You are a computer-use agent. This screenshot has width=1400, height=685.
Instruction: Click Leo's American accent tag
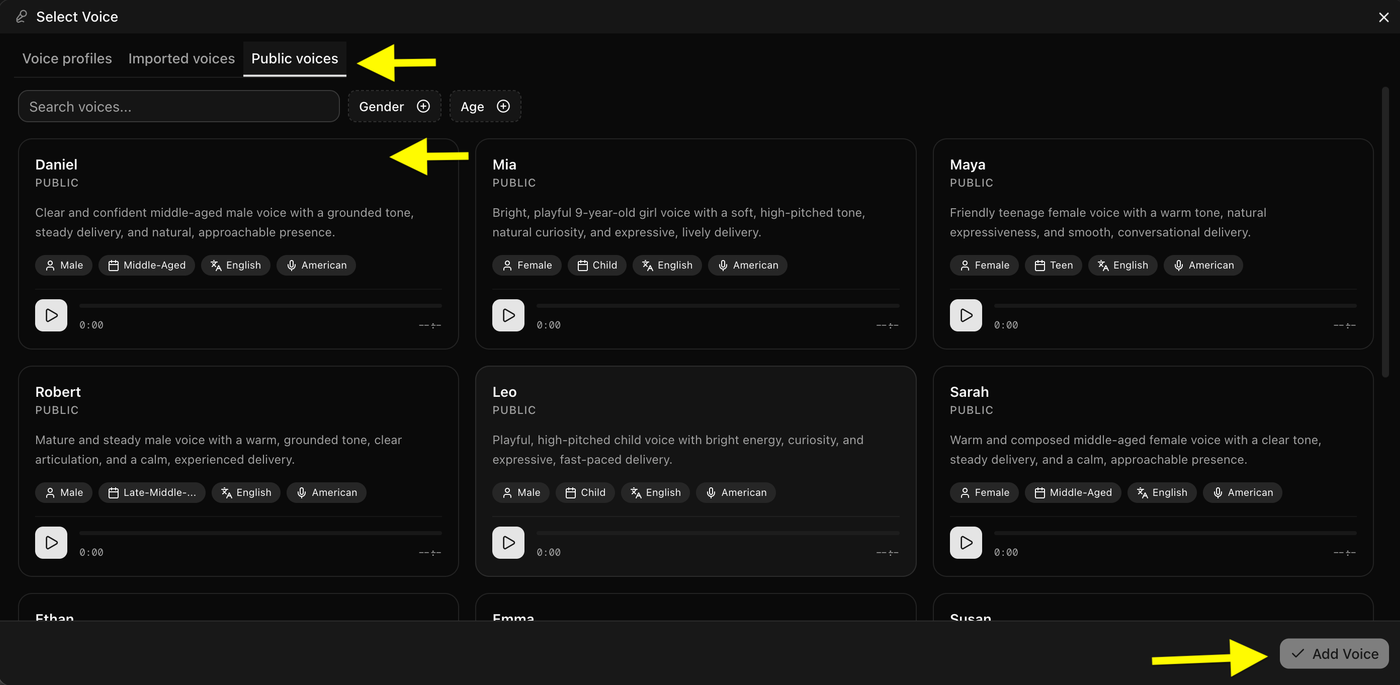(736, 492)
